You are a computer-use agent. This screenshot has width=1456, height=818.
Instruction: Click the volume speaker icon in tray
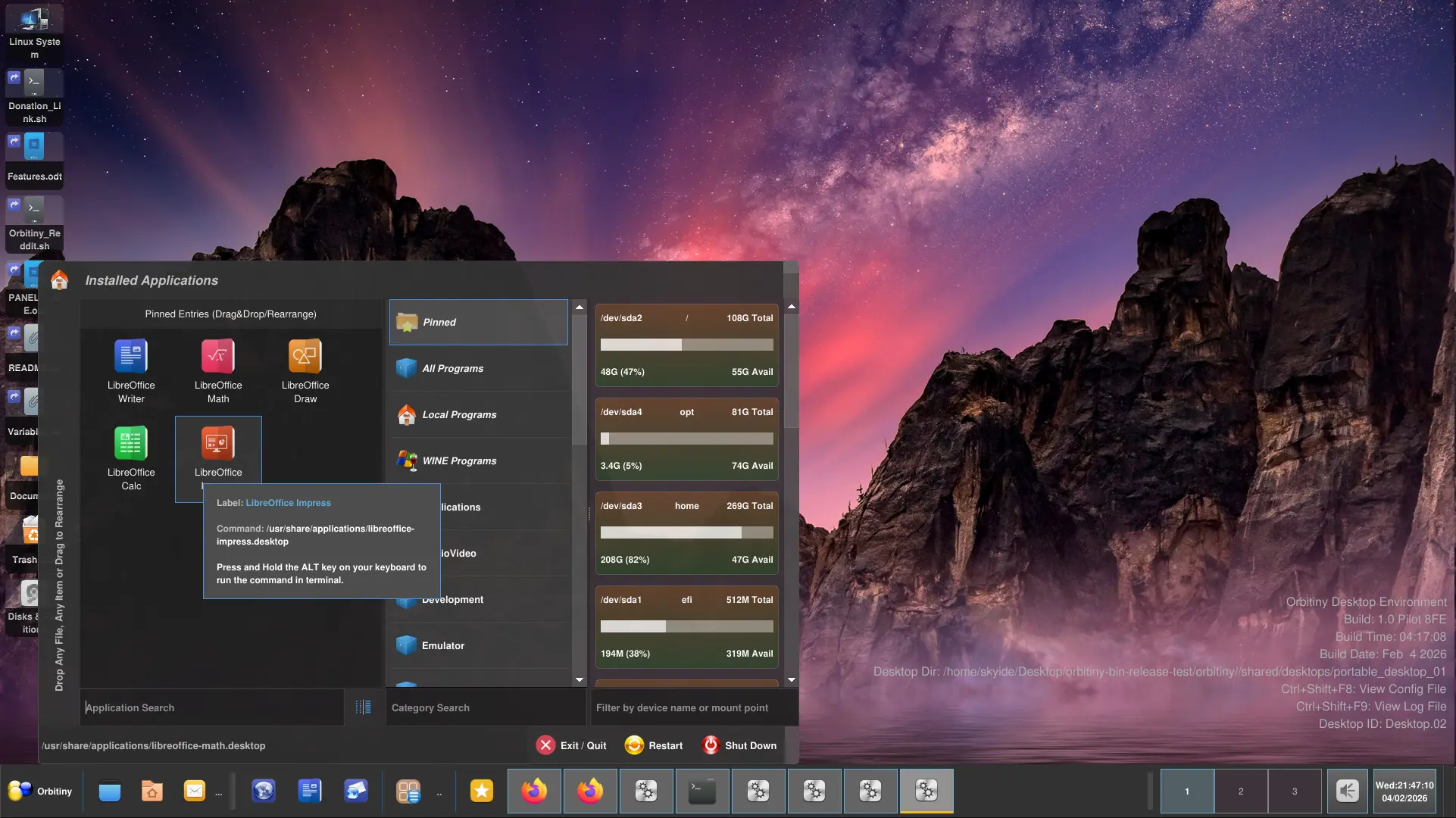pyautogui.click(x=1348, y=791)
